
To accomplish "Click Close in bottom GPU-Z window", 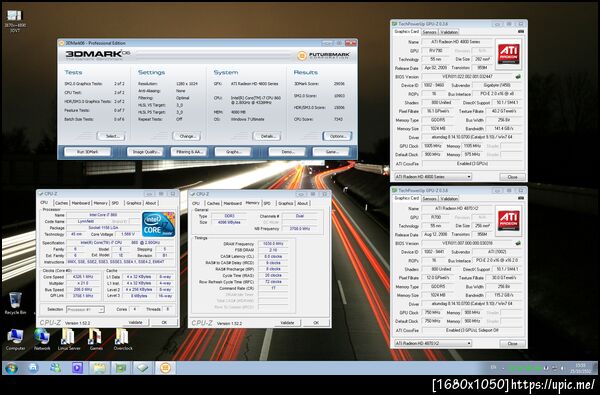I will 512,343.
